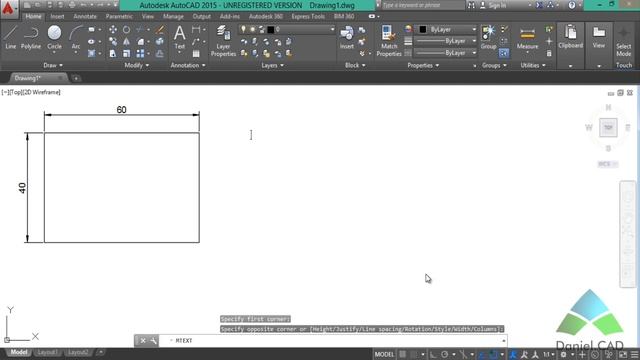The width and height of the screenshot is (640, 360).
Task: Click the Move tool icon
Action: pos(113,30)
